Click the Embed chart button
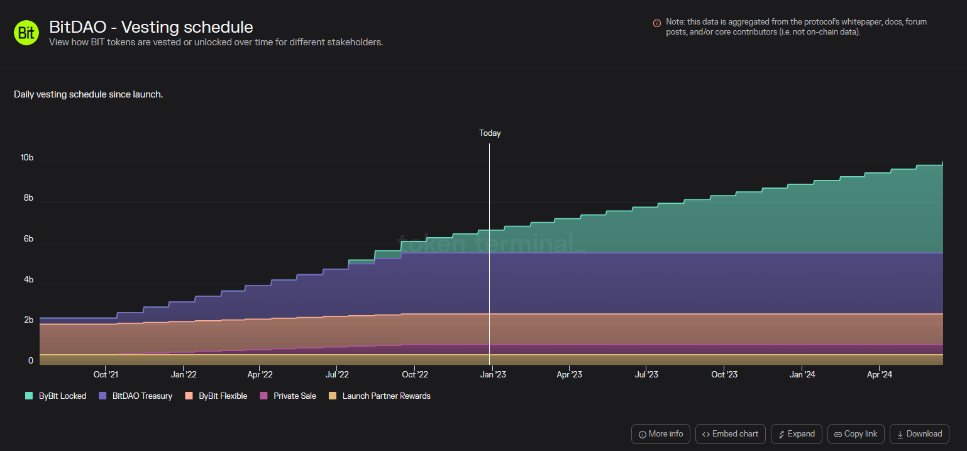Image resolution: width=967 pixels, height=451 pixels. tap(730, 434)
